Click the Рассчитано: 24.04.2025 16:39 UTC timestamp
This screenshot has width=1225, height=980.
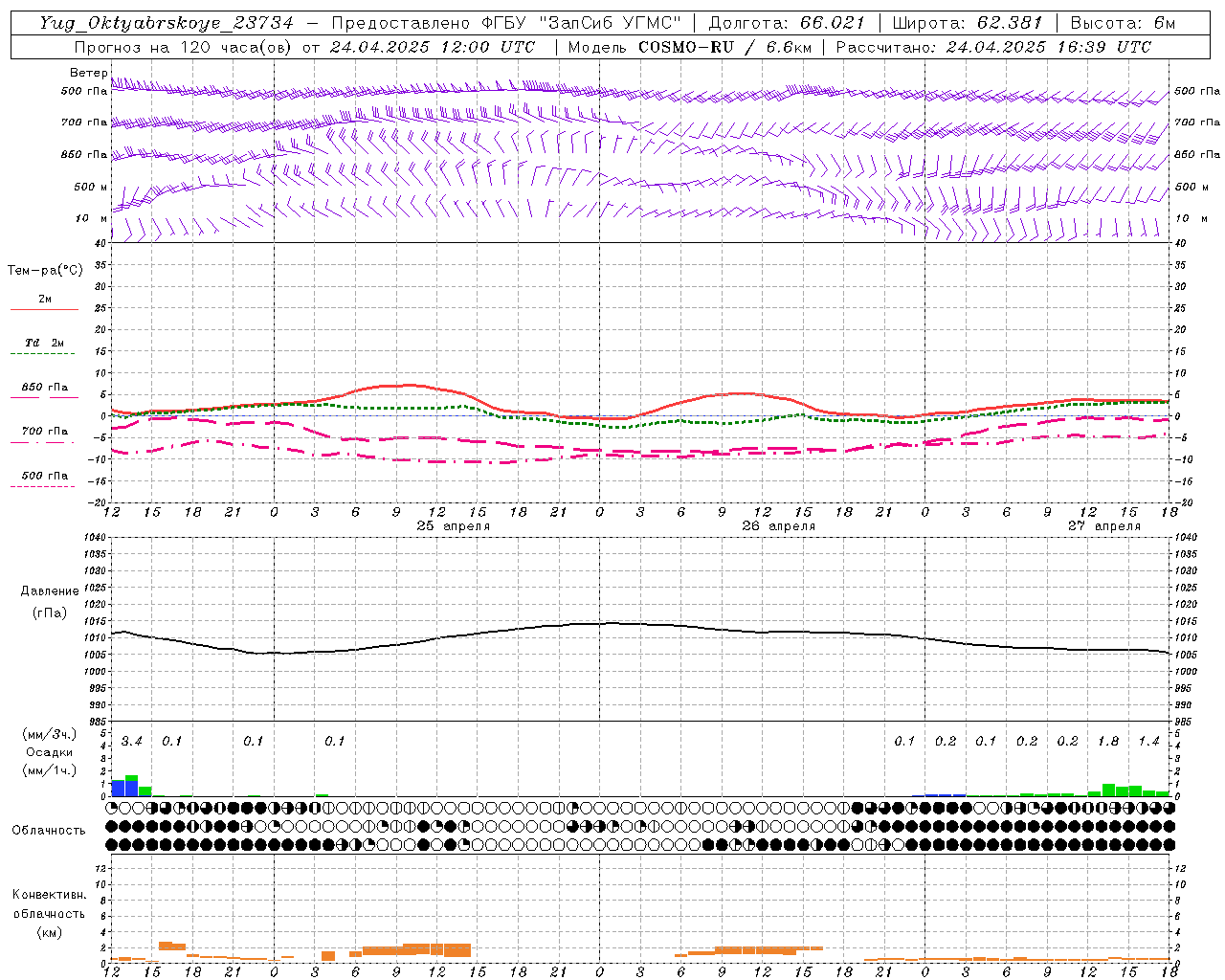tap(993, 47)
